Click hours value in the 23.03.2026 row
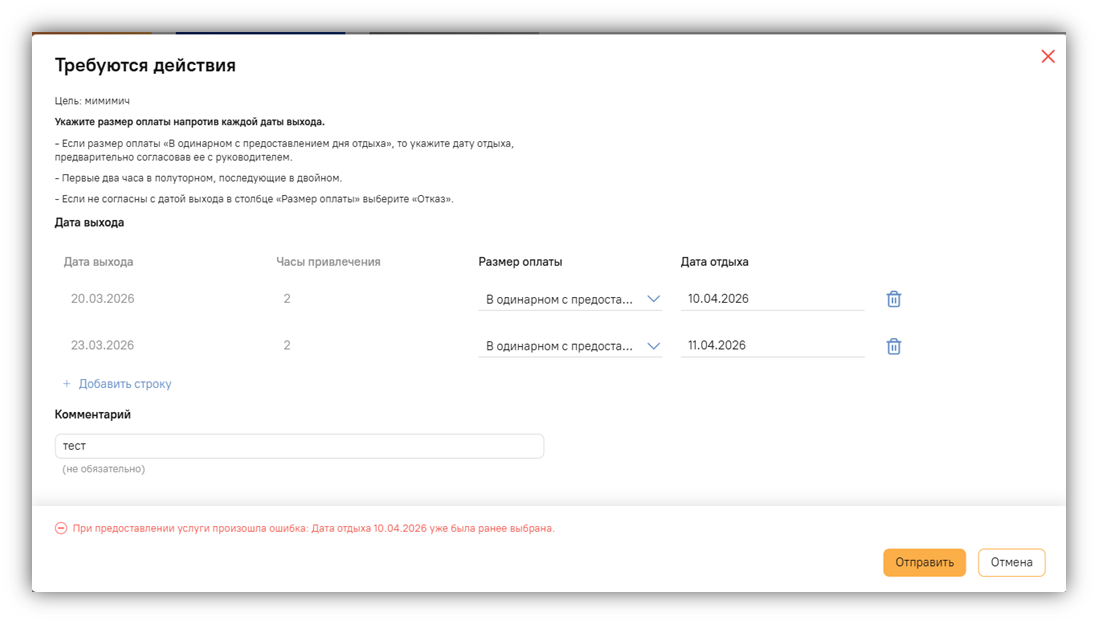1098x624 pixels. [287, 346]
